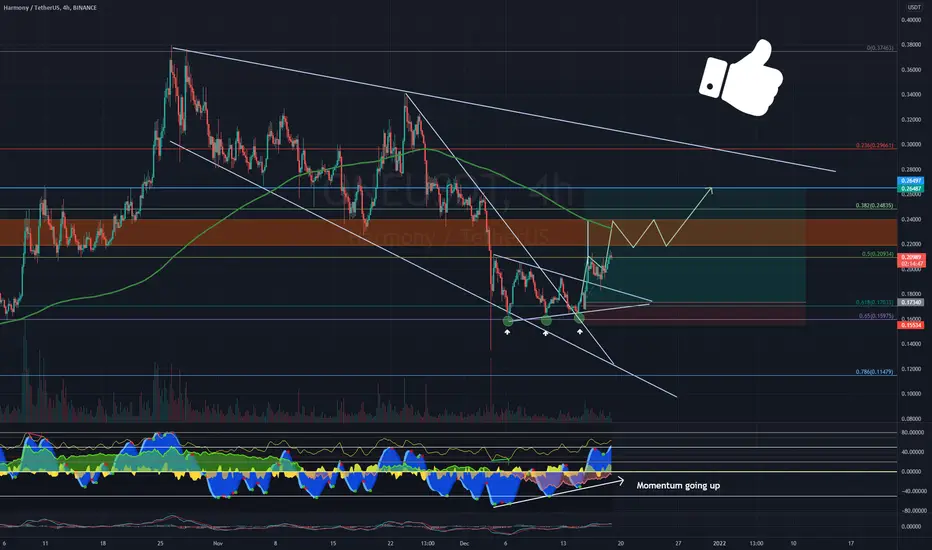
Task: Click the '25' date on the time axis
Action: (160, 543)
